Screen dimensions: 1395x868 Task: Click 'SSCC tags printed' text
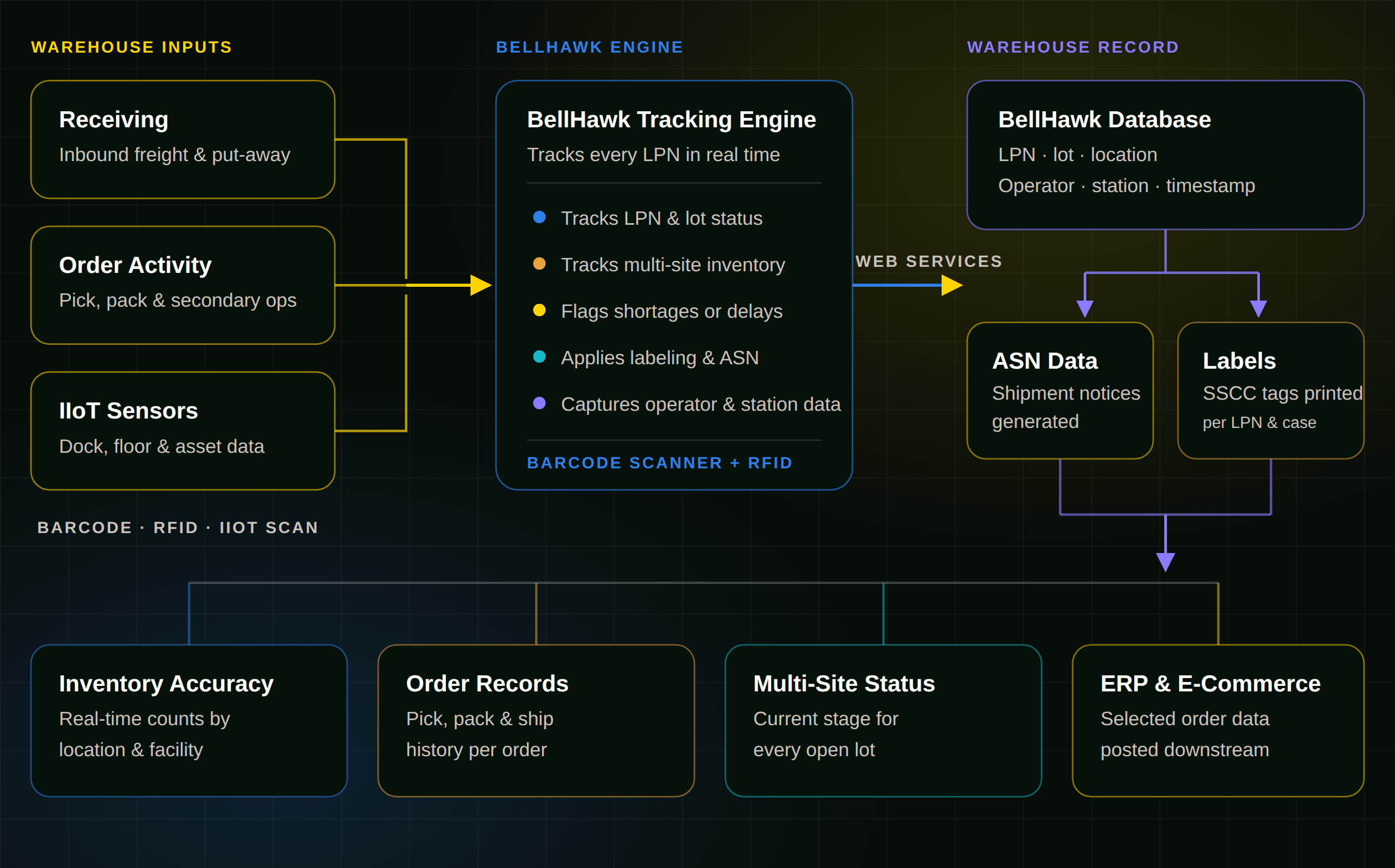[x=1283, y=393]
